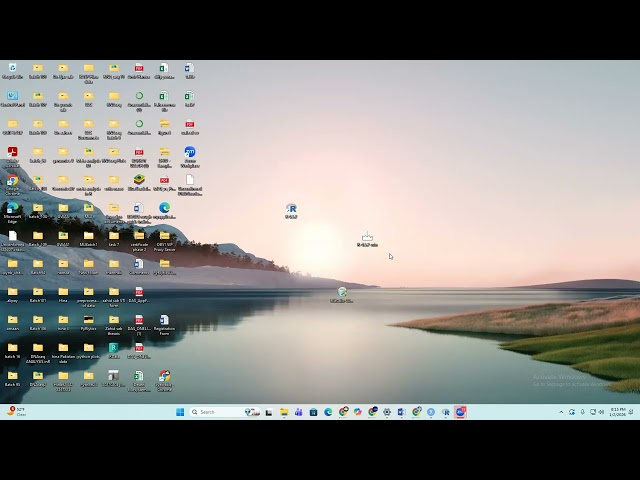Select the OBS VIP Proxy Server folder
This screenshot has height=480, width=640.
tap(164, 237)
